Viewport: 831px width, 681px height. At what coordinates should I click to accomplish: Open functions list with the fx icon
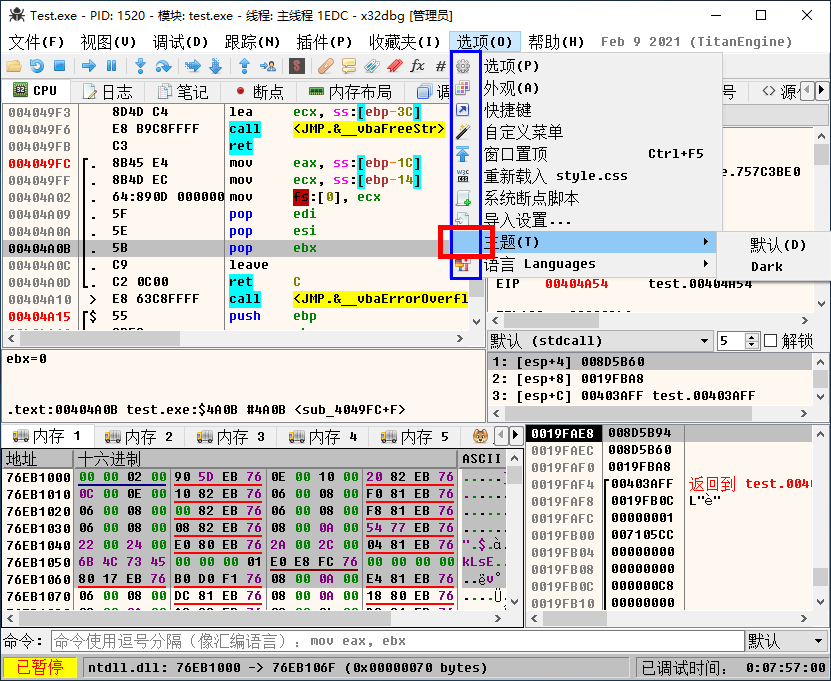point(418,66)
